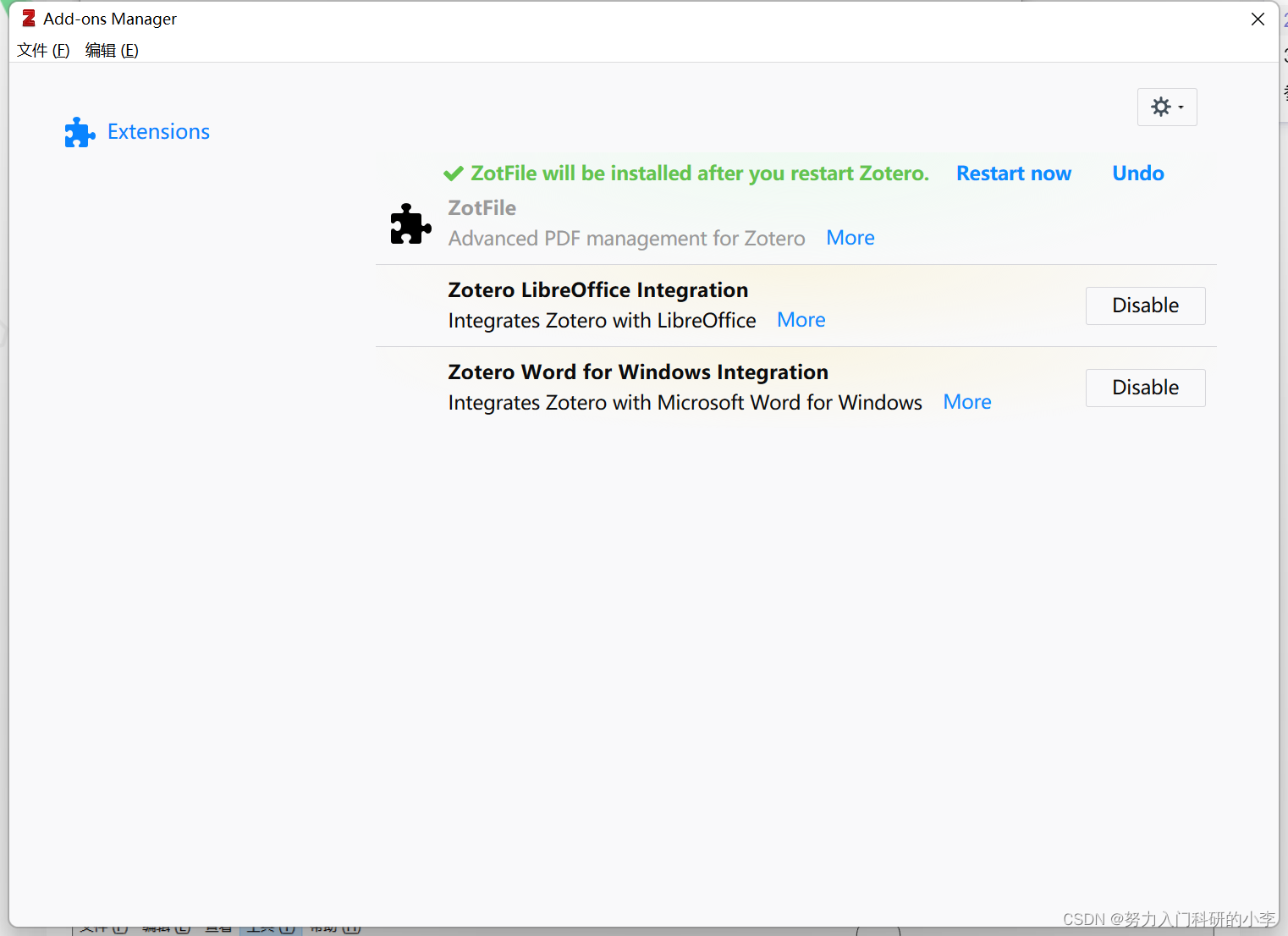Open More link for ZotFile
The width and height of the screenshot is (1288, 936).
pyautogui.click(x=850, y=238)
